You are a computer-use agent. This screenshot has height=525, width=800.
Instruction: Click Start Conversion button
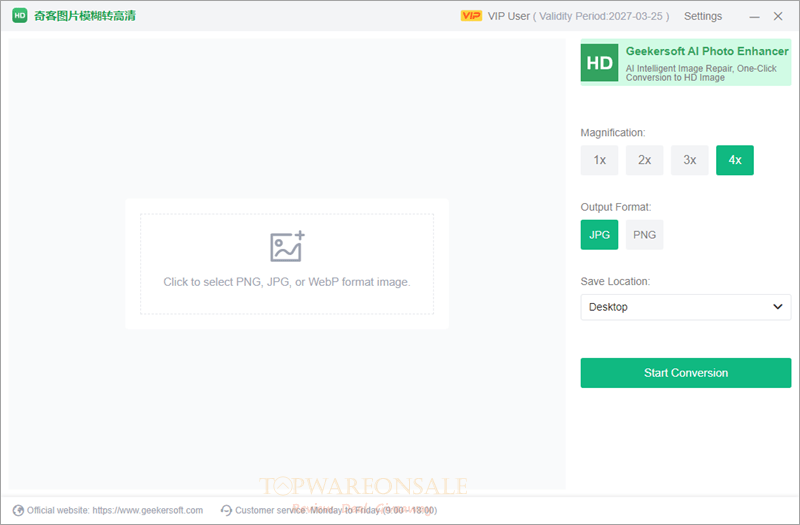(x=686, y=373)
